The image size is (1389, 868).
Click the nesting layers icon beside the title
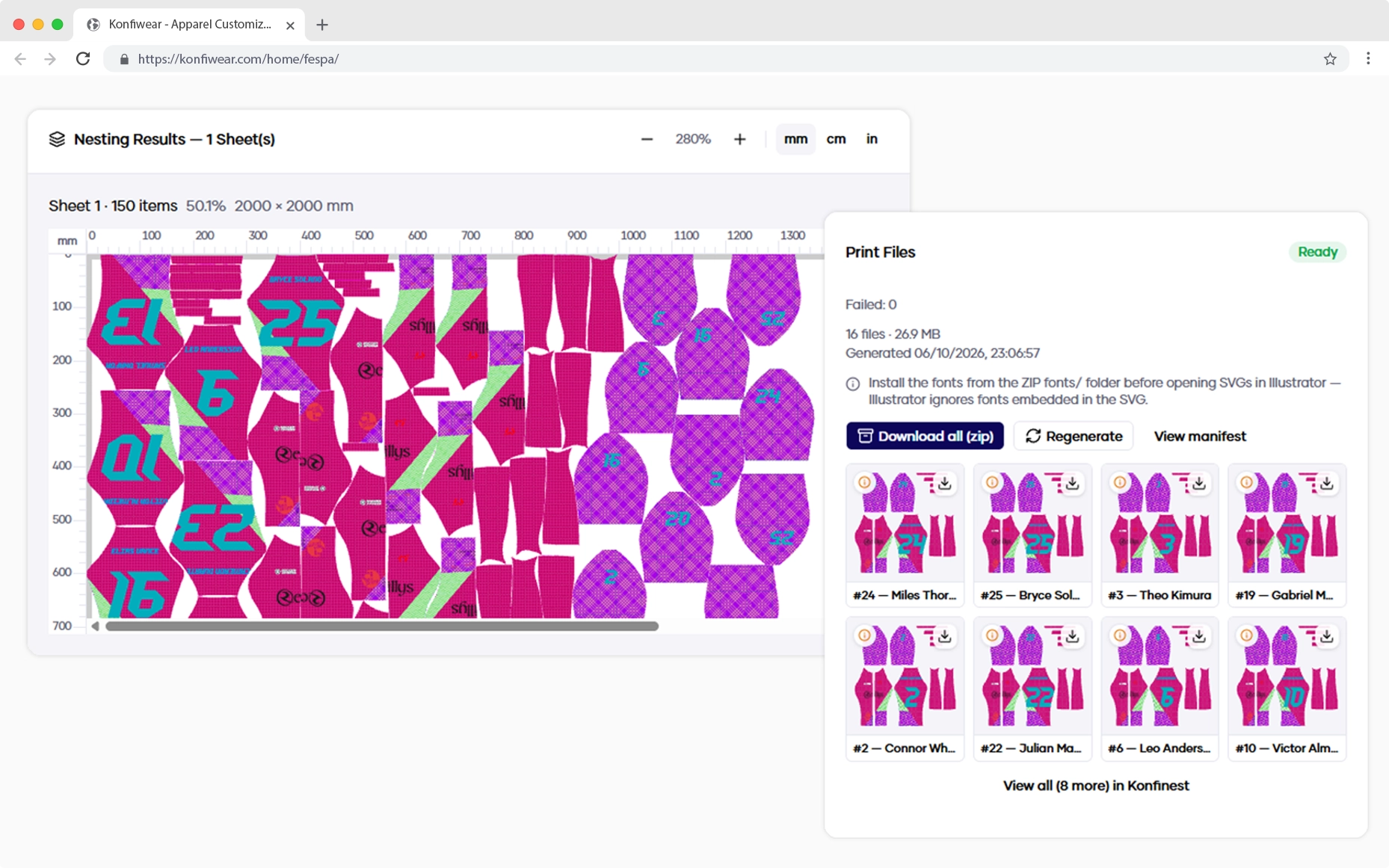(x=57, y=139)
